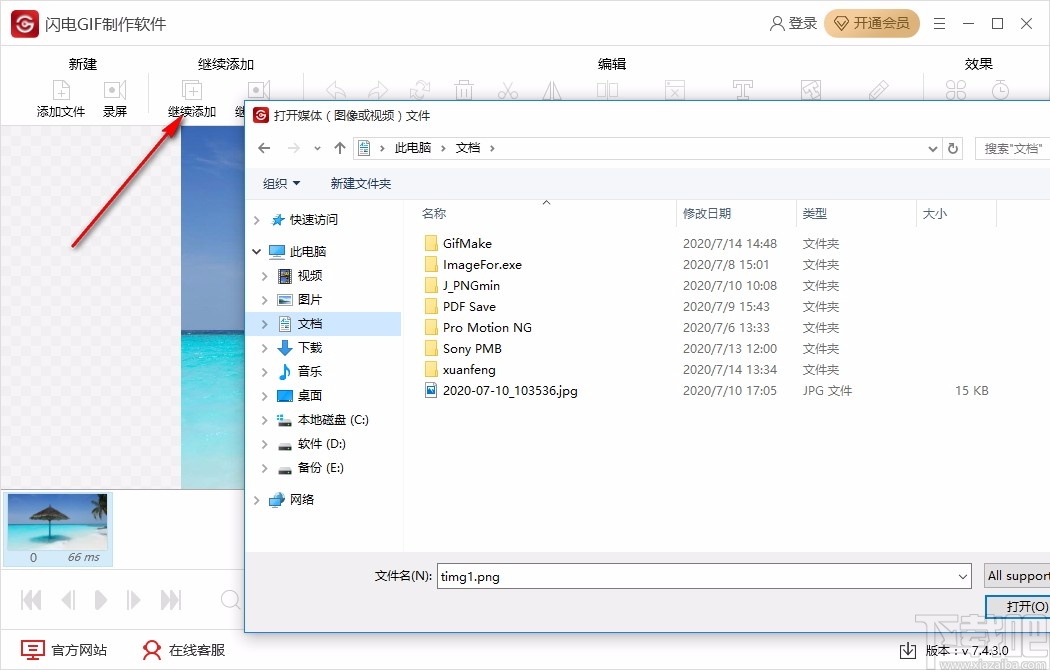Select the Sony PMB folder

coord(472,349)
